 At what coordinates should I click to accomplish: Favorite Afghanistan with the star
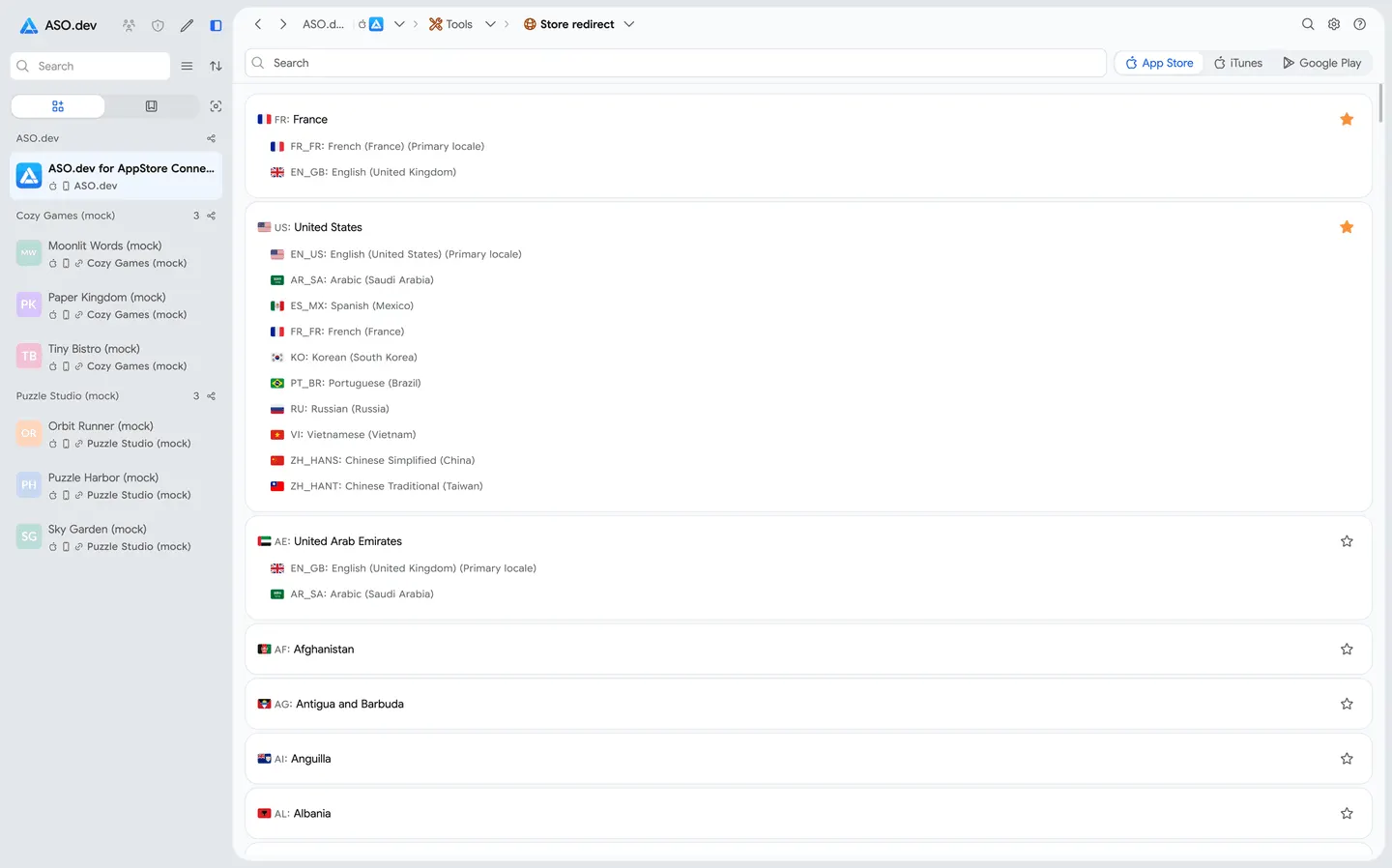point(1347,650)
